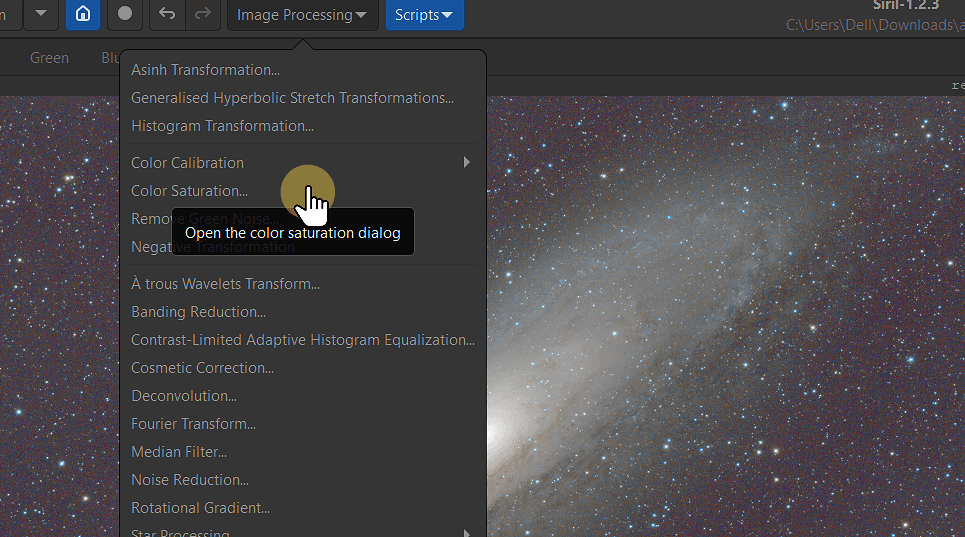Screen dimensions: 965x537
Task: Click the round record/livestack icon
Action: tap(125, 15)
